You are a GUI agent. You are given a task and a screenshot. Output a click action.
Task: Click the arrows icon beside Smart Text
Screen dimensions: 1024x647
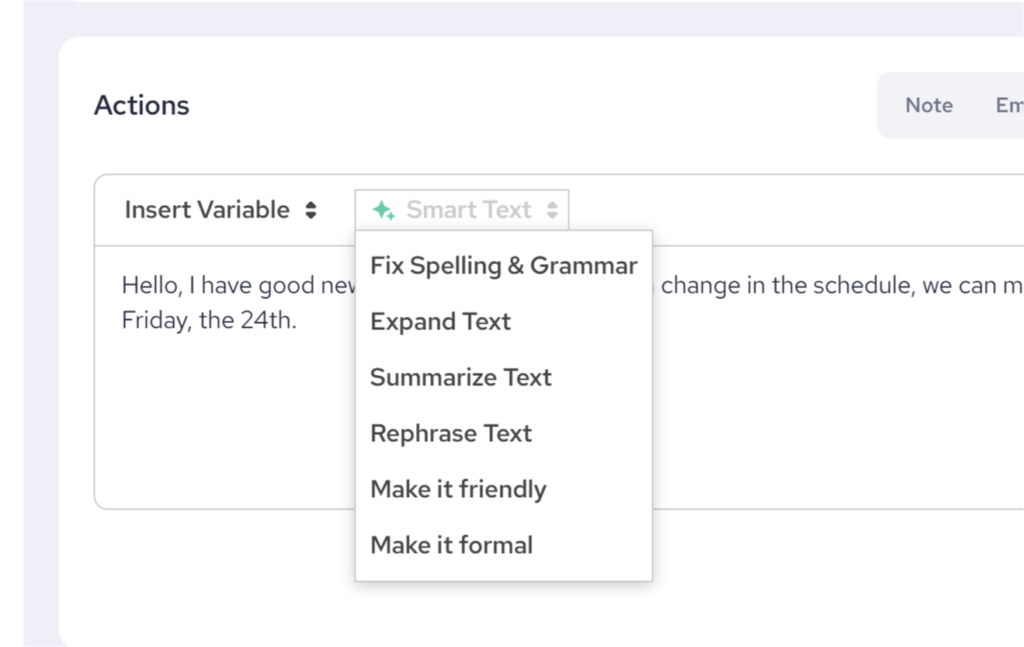tap(552, 210)
